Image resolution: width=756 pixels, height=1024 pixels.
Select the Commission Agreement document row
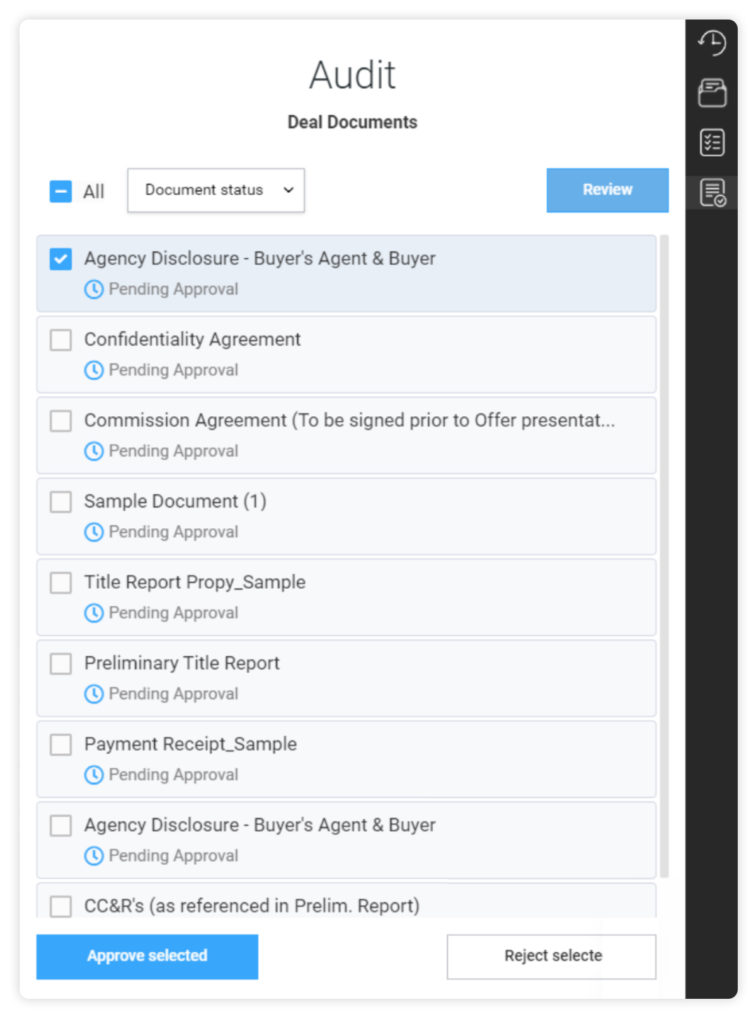(x=348, y=435)
